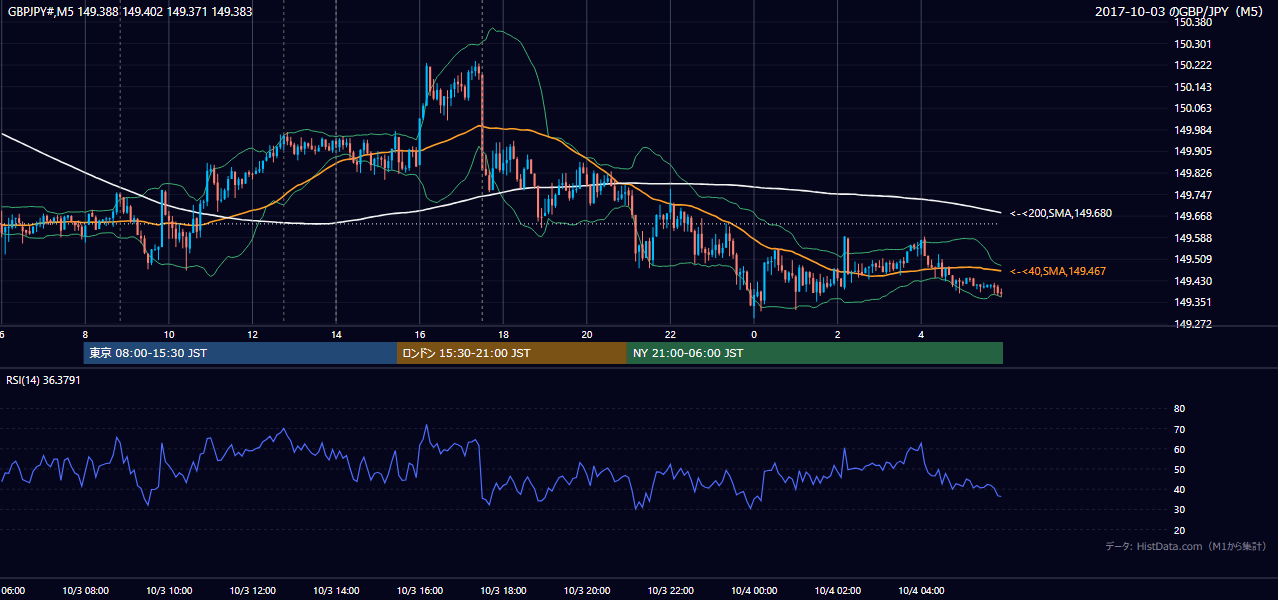Click the 150.222 price axis label
This screenshot has width=1278, height=600.
coord(1193,65)
